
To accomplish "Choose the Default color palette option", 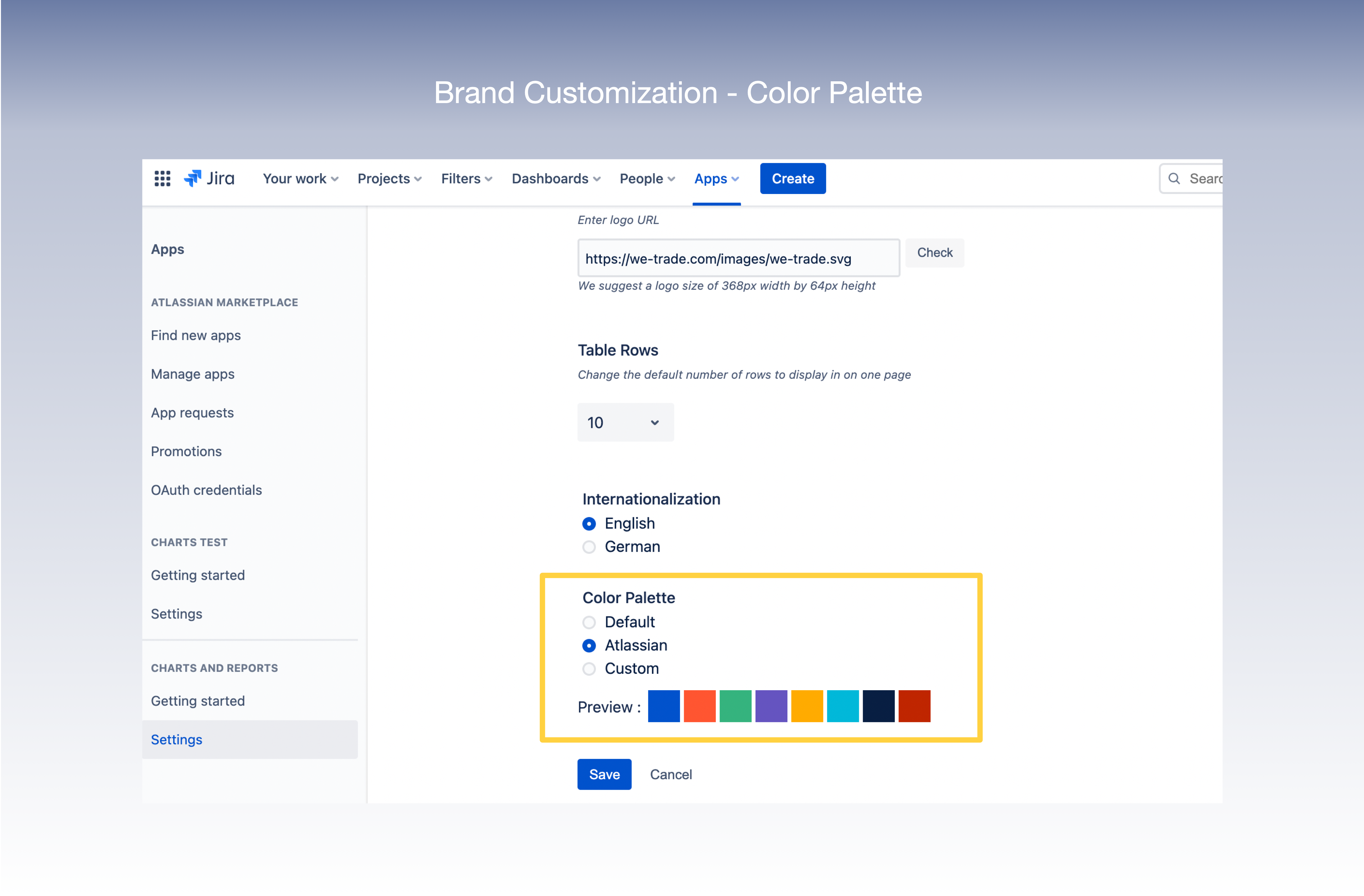I will pos(589,623).
